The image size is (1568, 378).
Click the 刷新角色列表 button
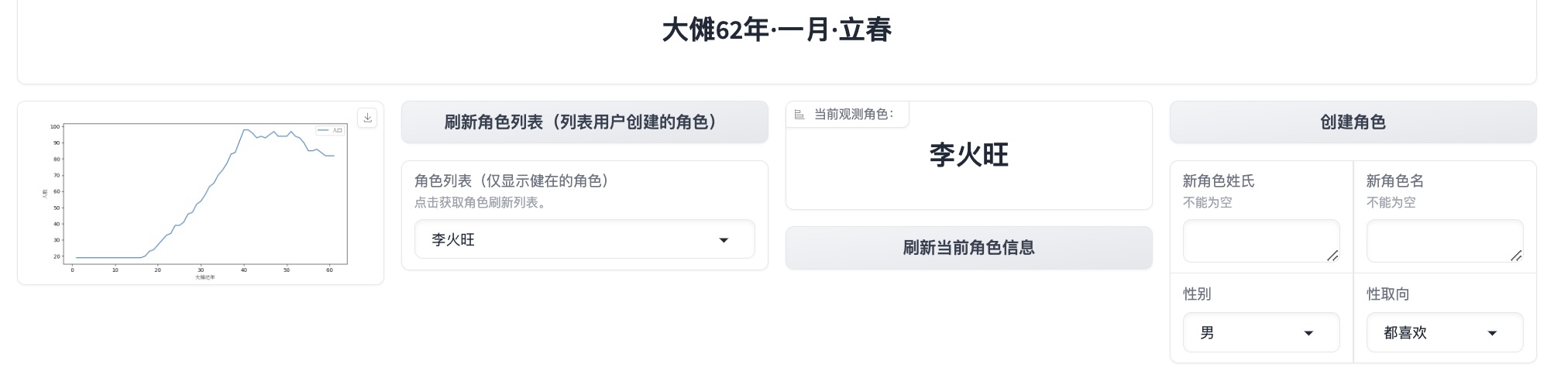[x=584, y=122]
